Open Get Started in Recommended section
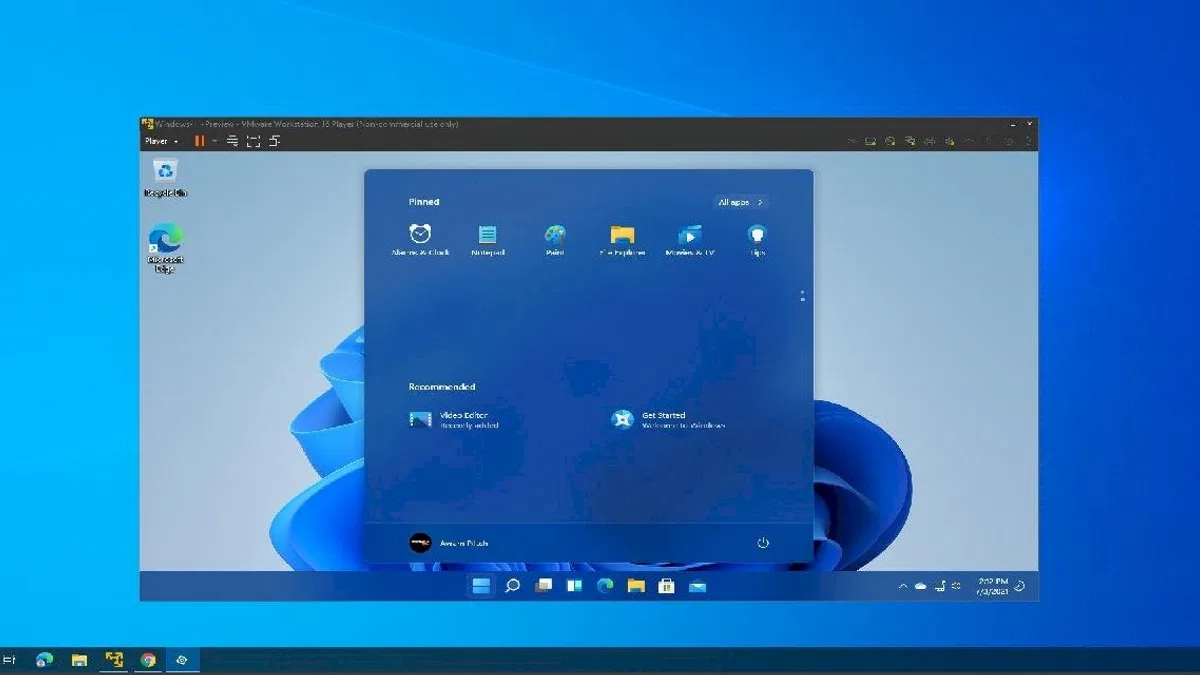The height and width of the screenshot is (675, 1200). [668, 420]
